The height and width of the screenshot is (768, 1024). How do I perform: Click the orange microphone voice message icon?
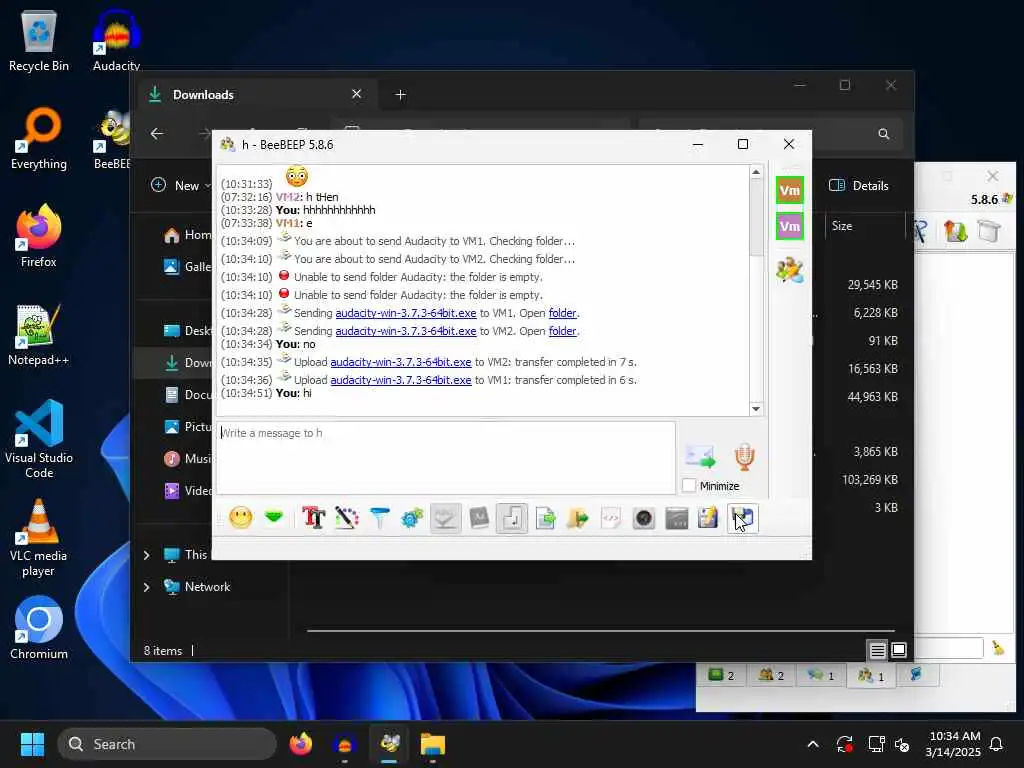coord(744,456)
